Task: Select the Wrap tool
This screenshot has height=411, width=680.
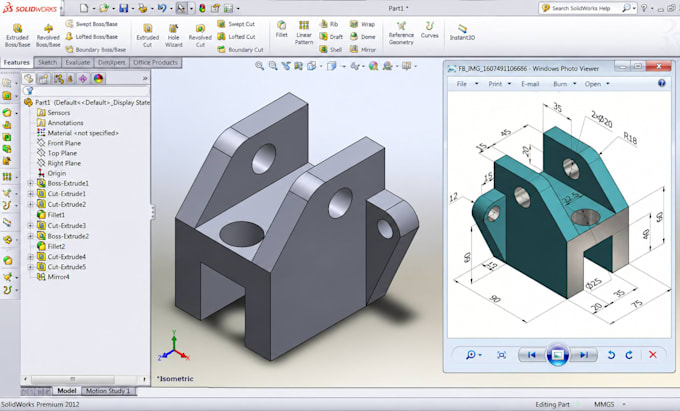Action: (363, 24)
